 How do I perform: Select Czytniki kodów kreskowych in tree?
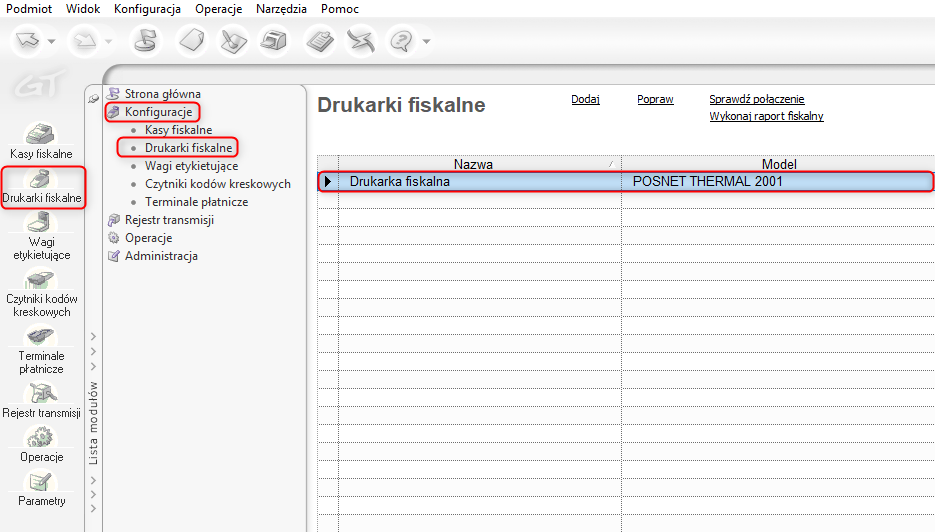tap(218, 184)
